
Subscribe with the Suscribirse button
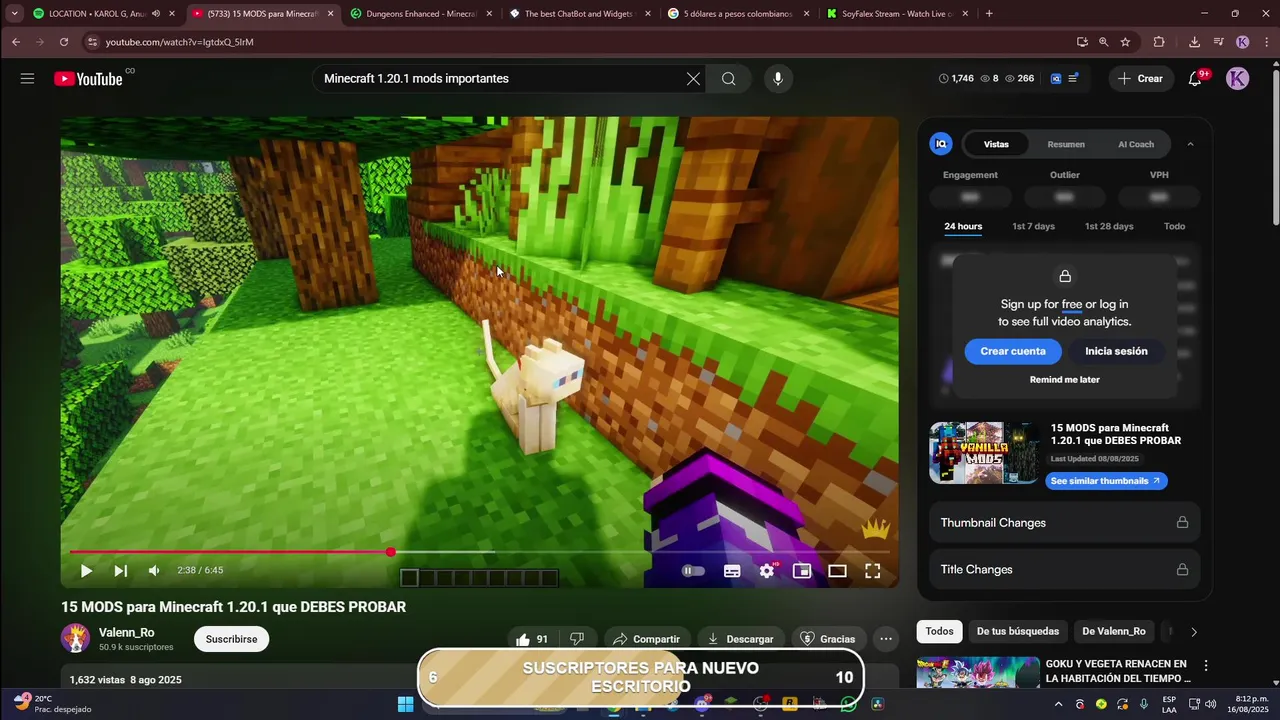(231, 639)
